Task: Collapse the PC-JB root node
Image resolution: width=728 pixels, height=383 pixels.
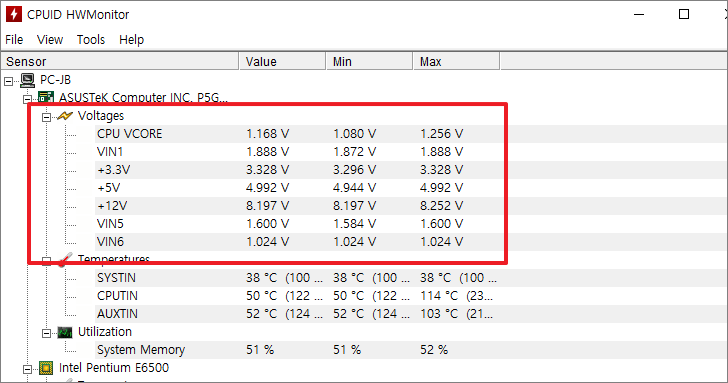Action: (x=8, y=81)
